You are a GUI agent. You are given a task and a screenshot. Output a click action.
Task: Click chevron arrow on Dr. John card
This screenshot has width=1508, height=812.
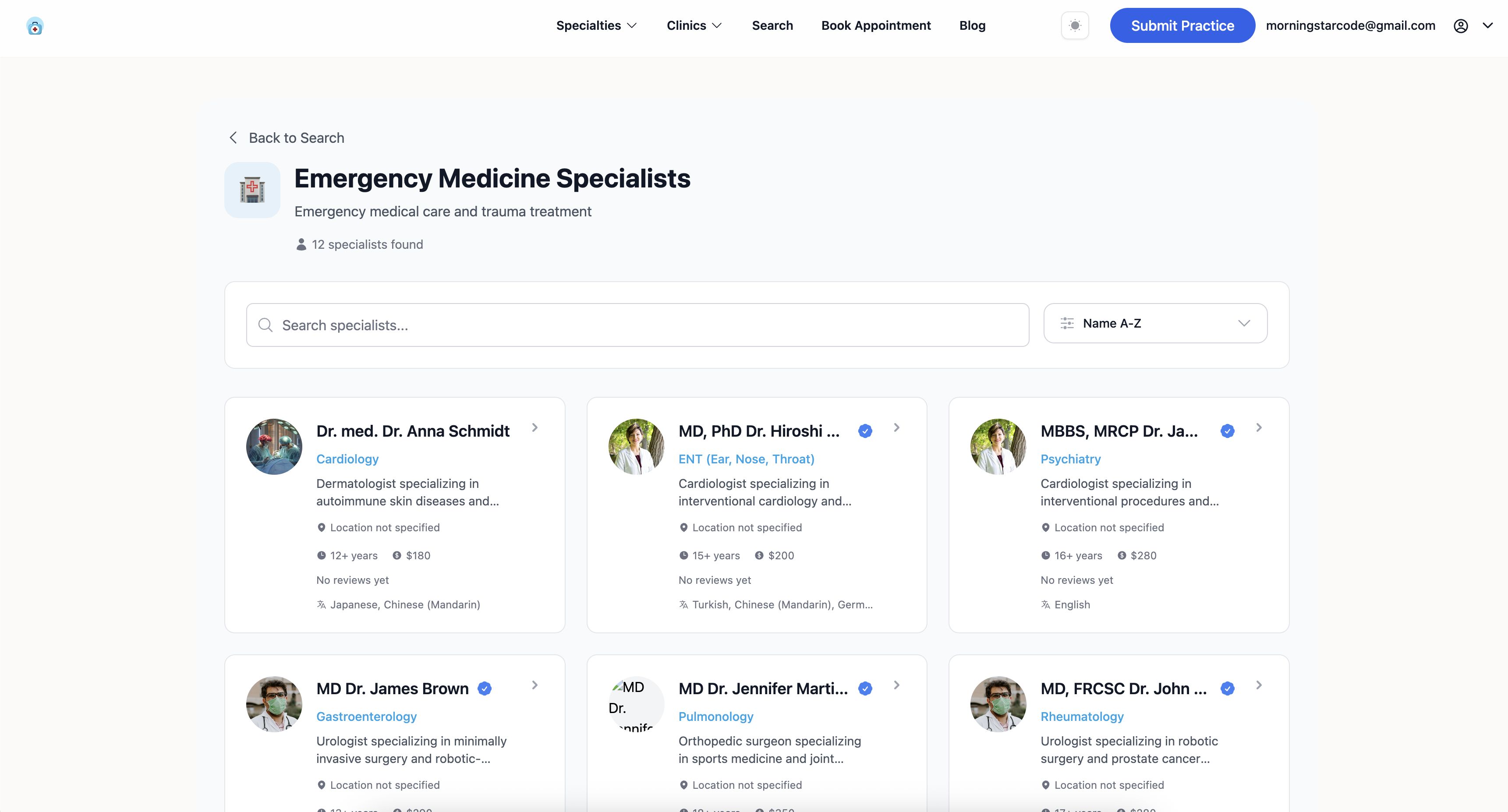coord(1259,685)
